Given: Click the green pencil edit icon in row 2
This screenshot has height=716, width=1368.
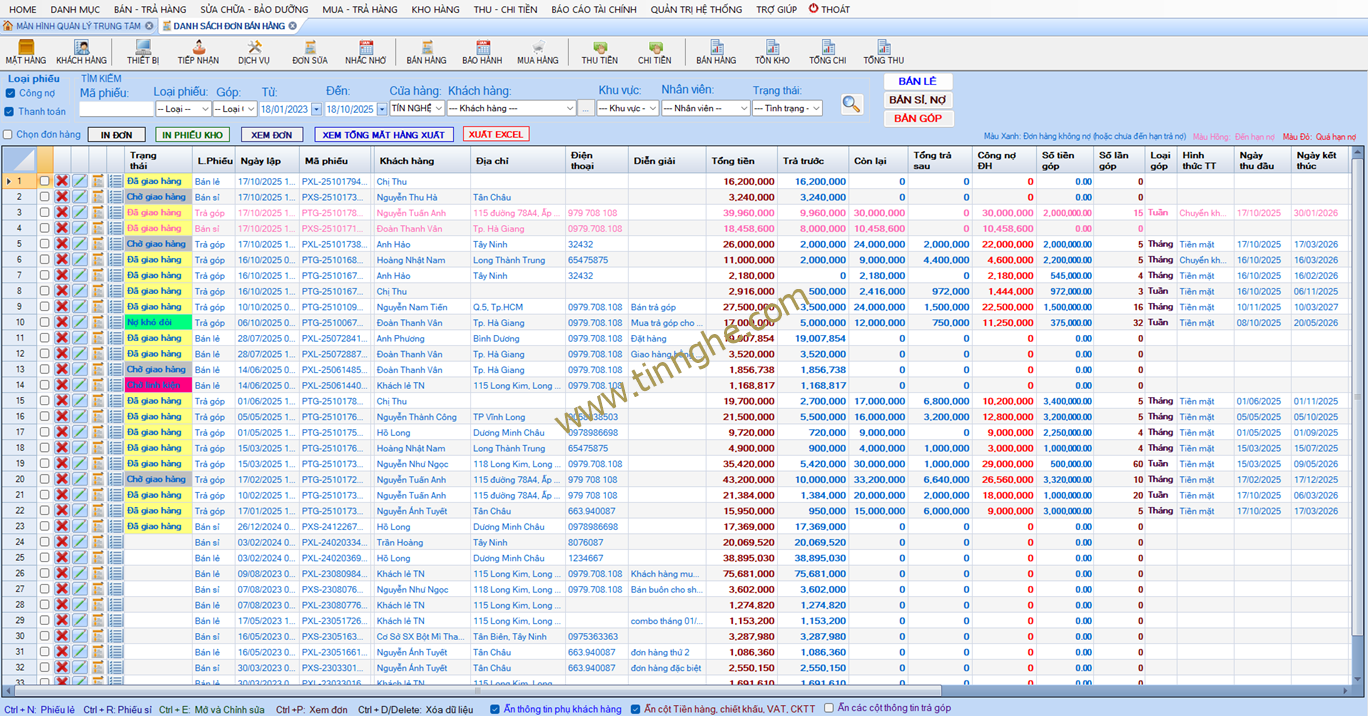Looking at the screenshot, I should (80, 198).
